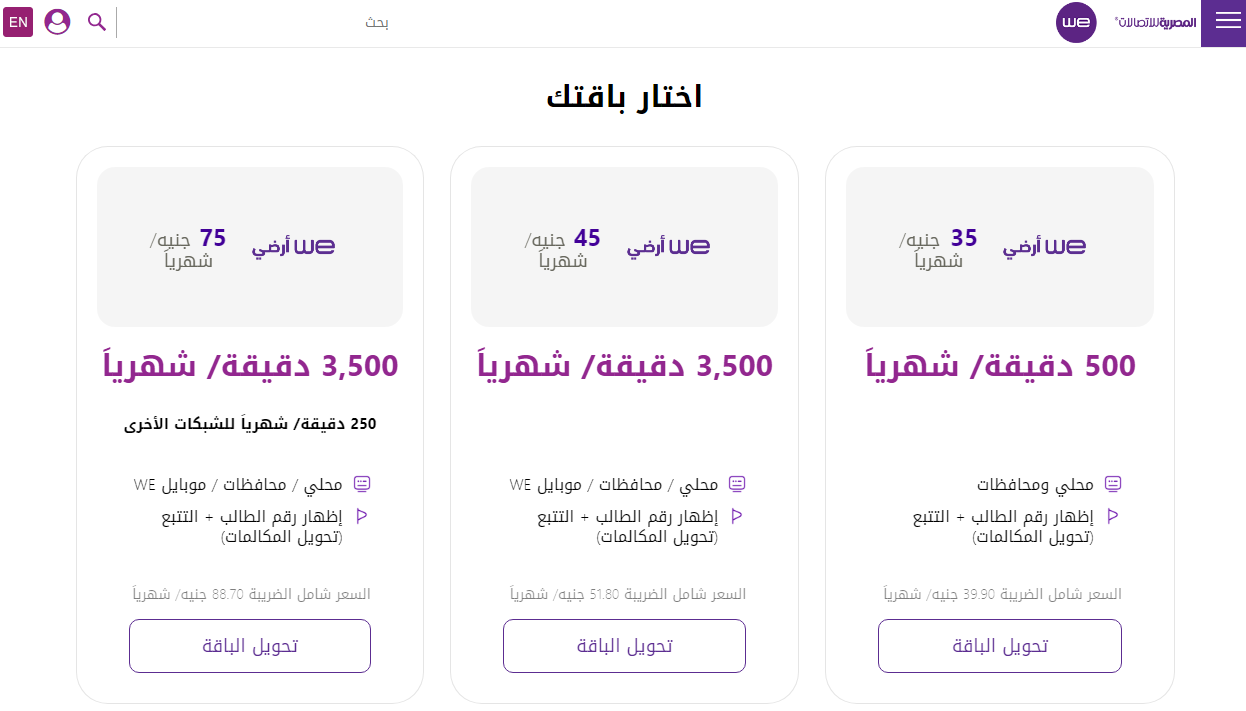
Task: Click the round WE logo icon
Action: [1076, 22]
